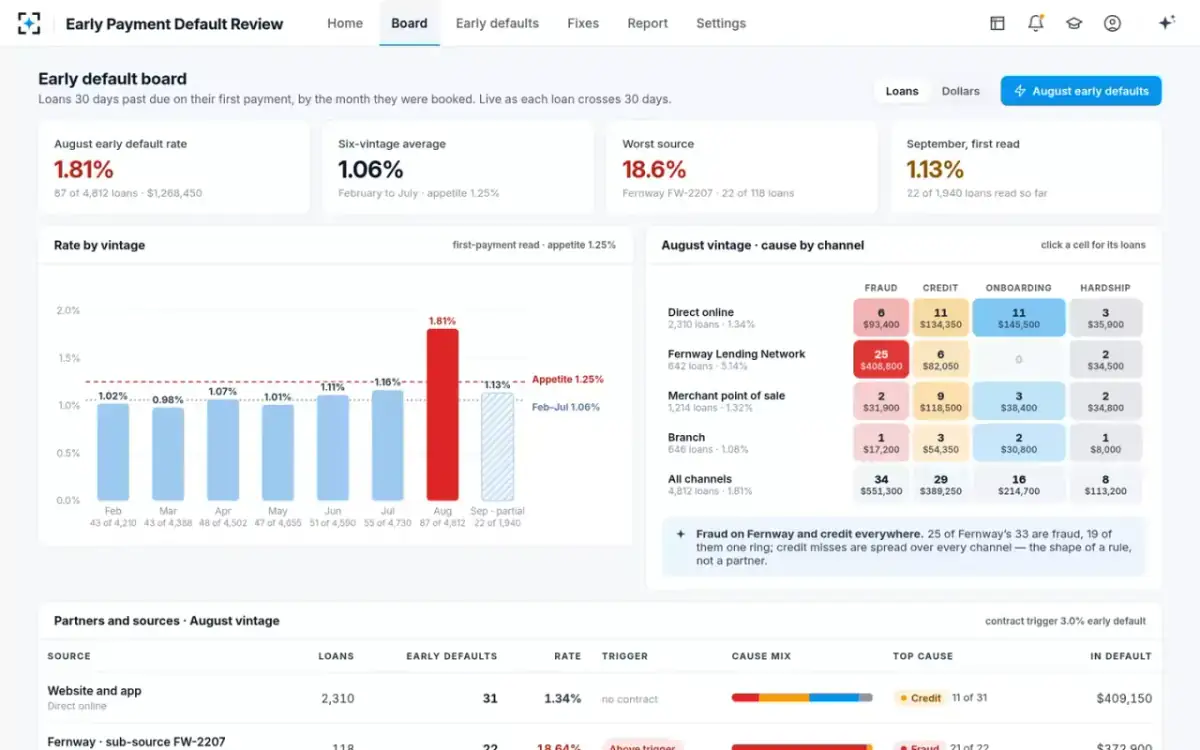The height and width of the screenshot is (750, 1200).
Task: Click the app logo icon
Action: click(30, 23)
